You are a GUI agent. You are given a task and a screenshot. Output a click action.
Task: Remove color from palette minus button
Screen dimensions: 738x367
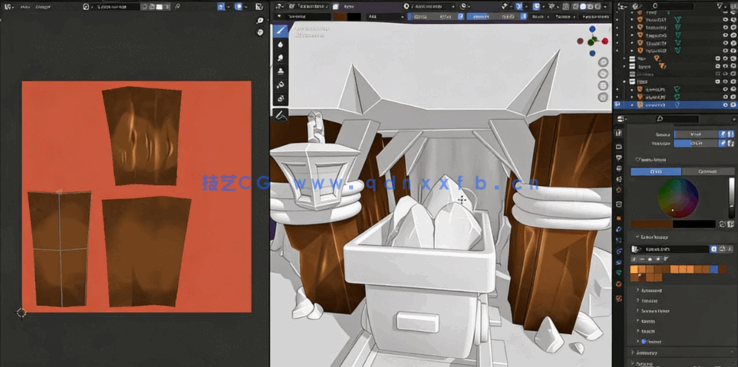click(x=641, y=259)
